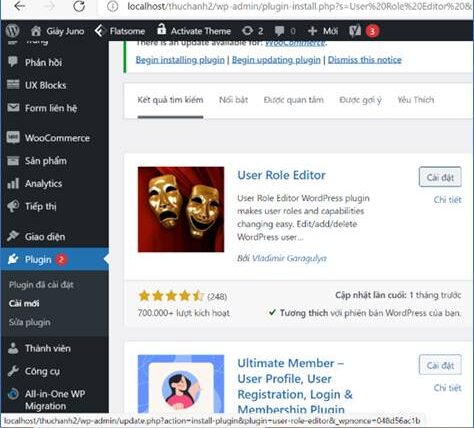Open Chi tiết for User Role Editor
This screenshot has width=474, height=428.
coord(447,200)
